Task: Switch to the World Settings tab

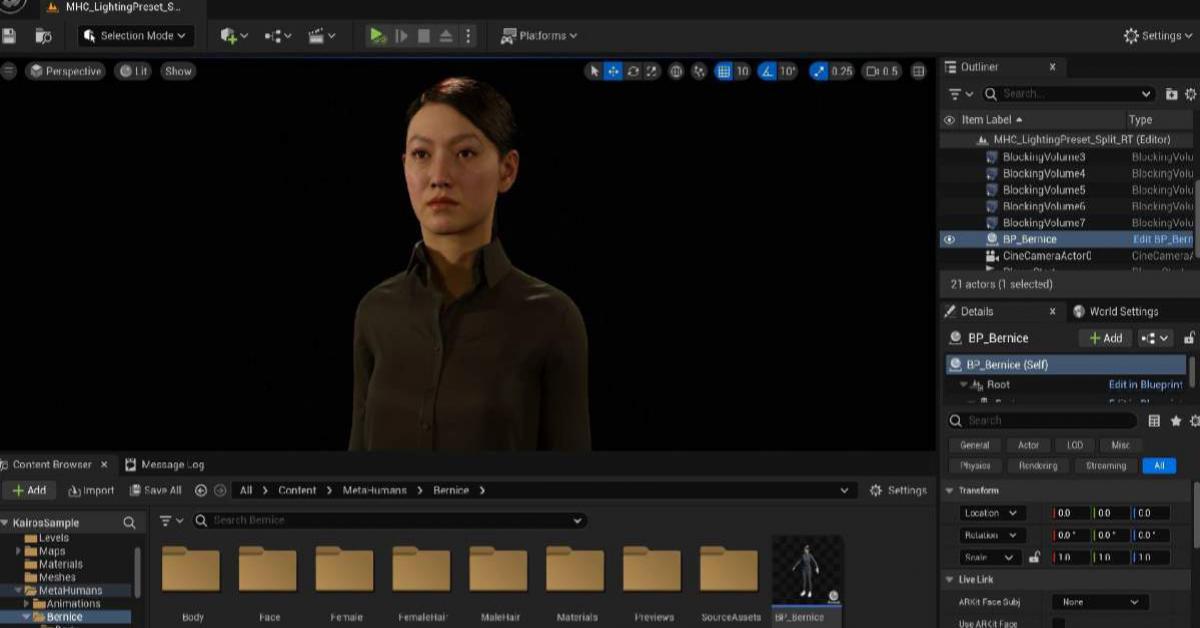Action: (x=1116, y=311)
